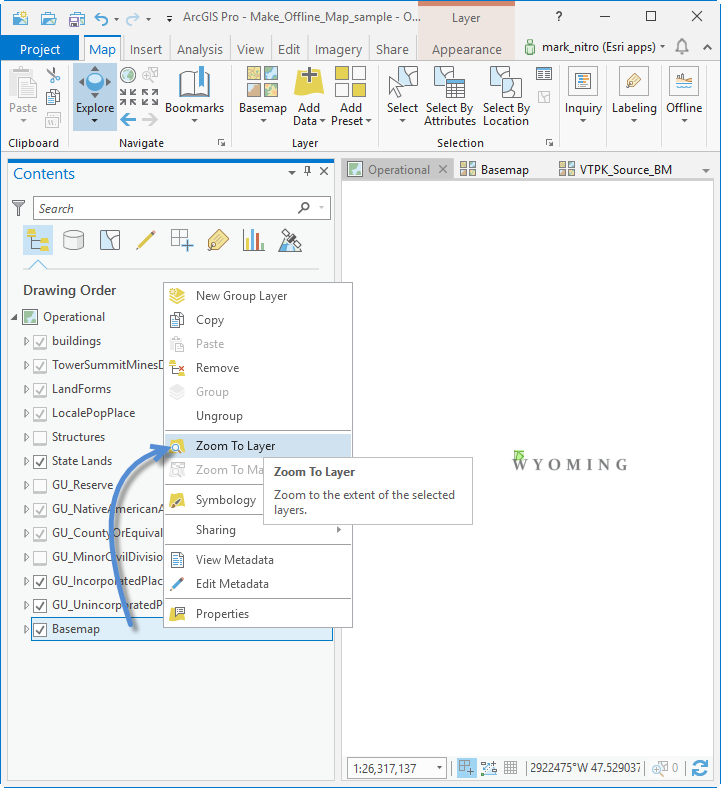Switch to List By Data Source

73,240
